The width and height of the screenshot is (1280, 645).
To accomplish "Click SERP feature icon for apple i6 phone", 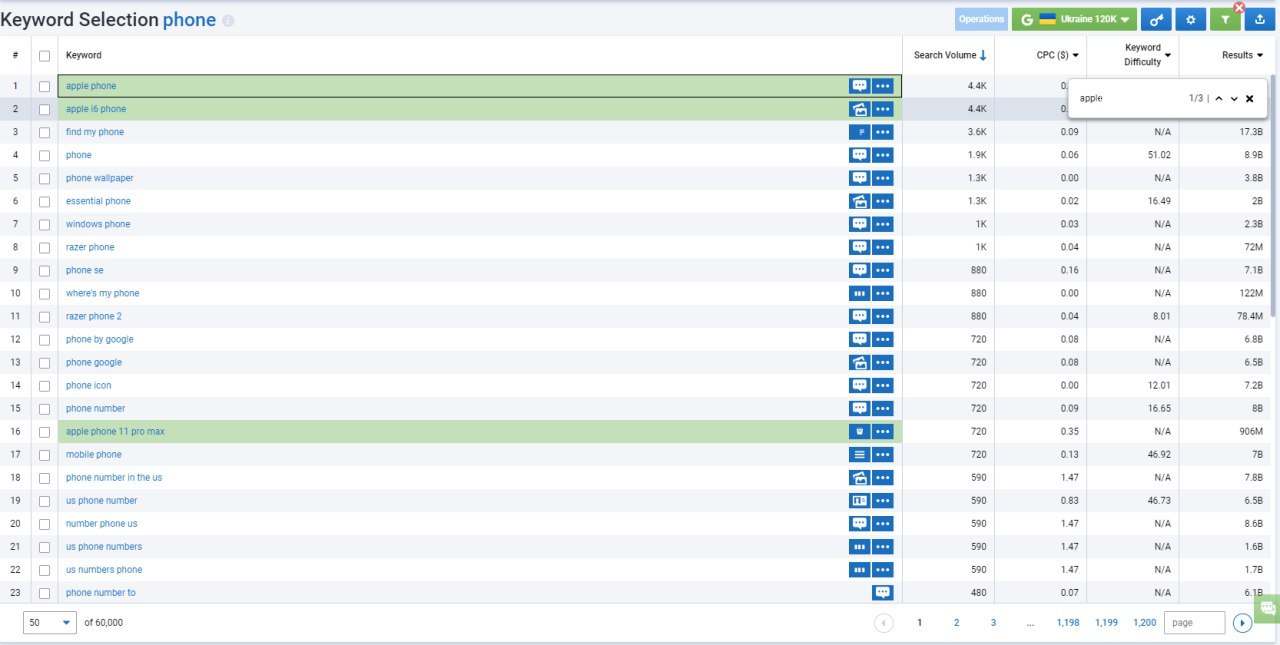I will [x=859, y=109].
